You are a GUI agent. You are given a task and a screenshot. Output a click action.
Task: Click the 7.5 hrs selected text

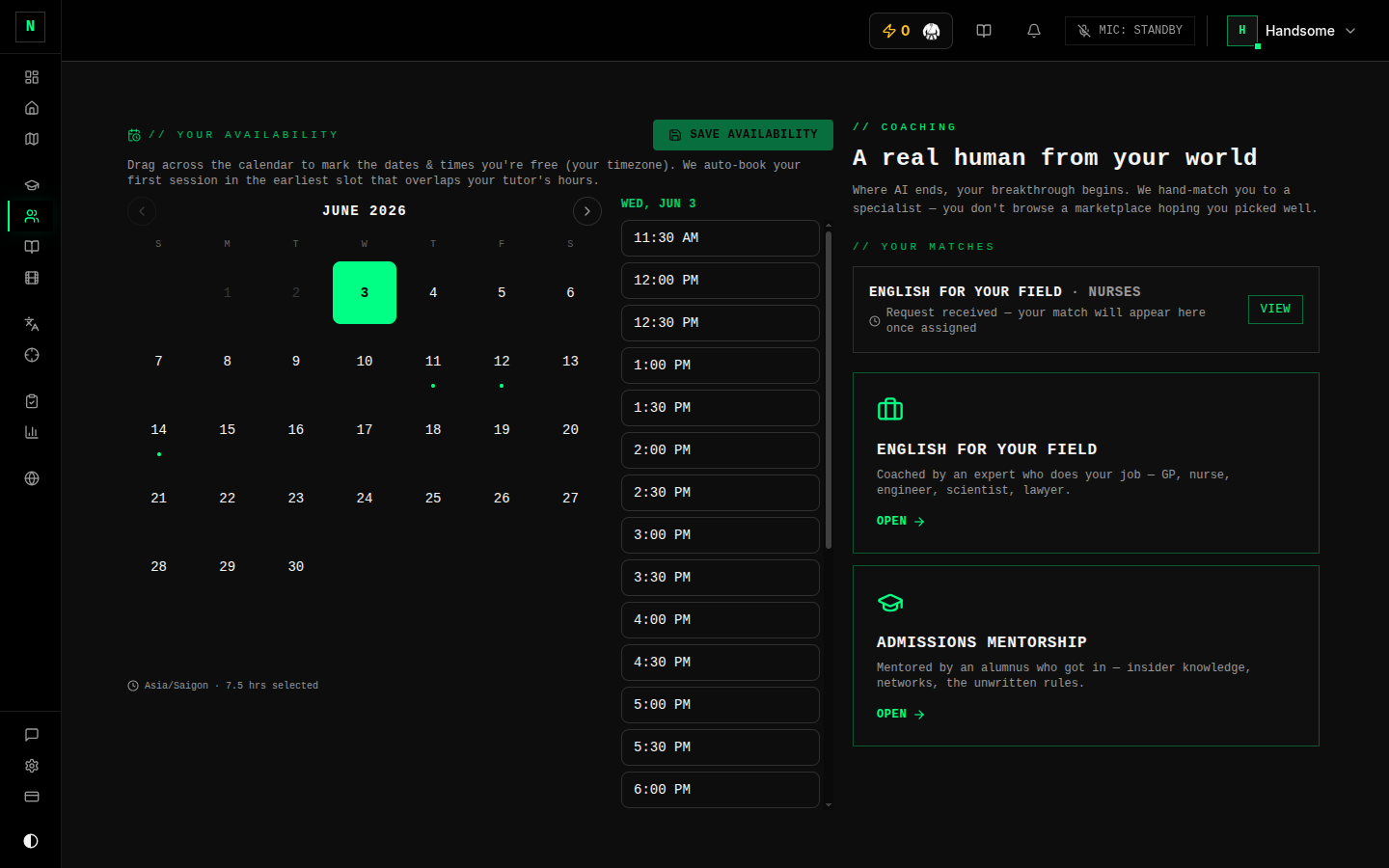point(272,686)
